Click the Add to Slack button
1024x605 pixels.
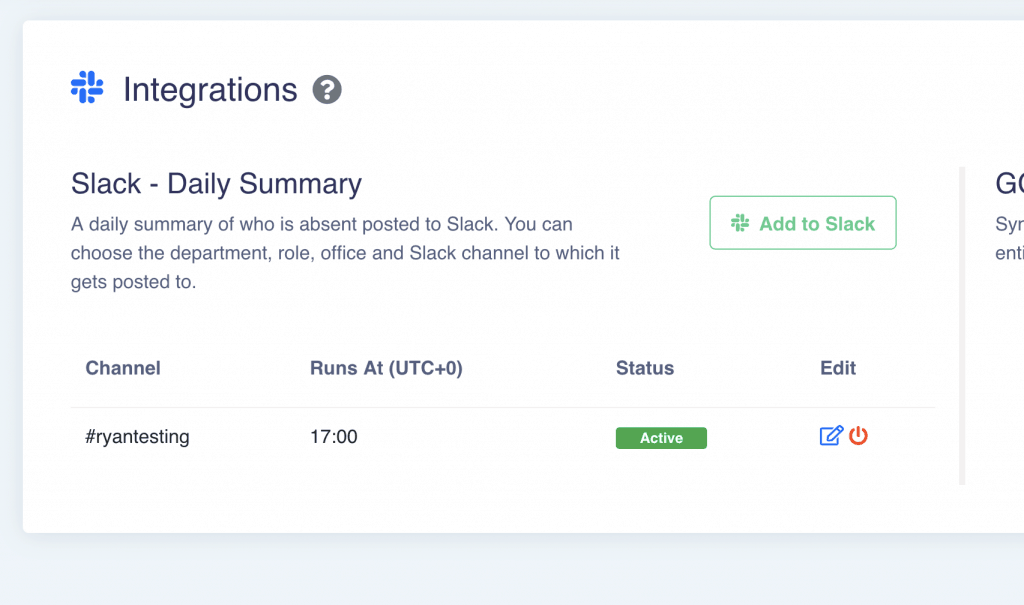(803, 223)
